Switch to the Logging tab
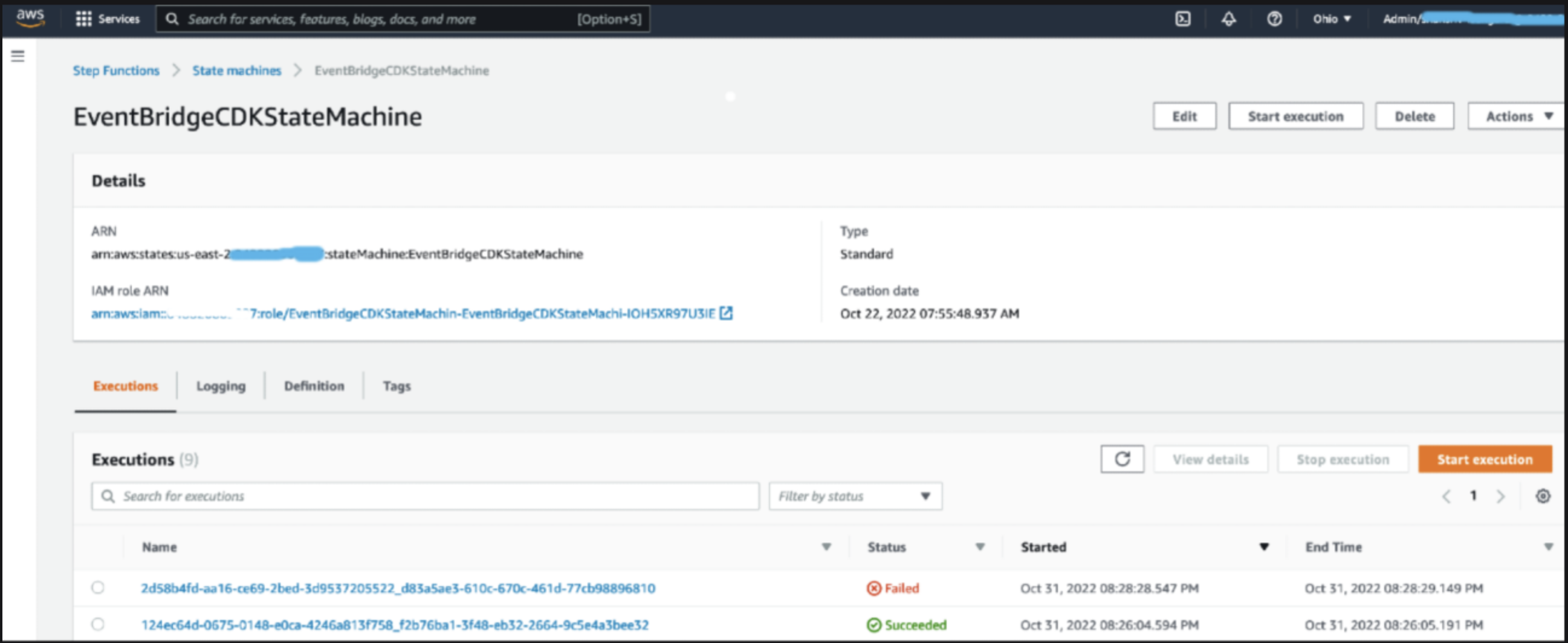 [221, 386]
